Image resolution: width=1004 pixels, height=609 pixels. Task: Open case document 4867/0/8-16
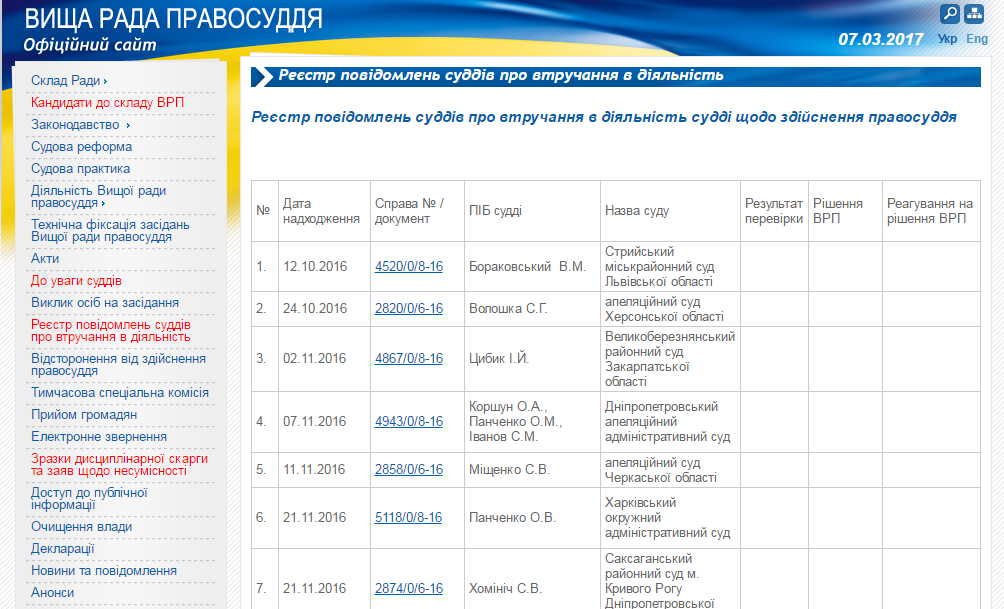tap(408, 359)
